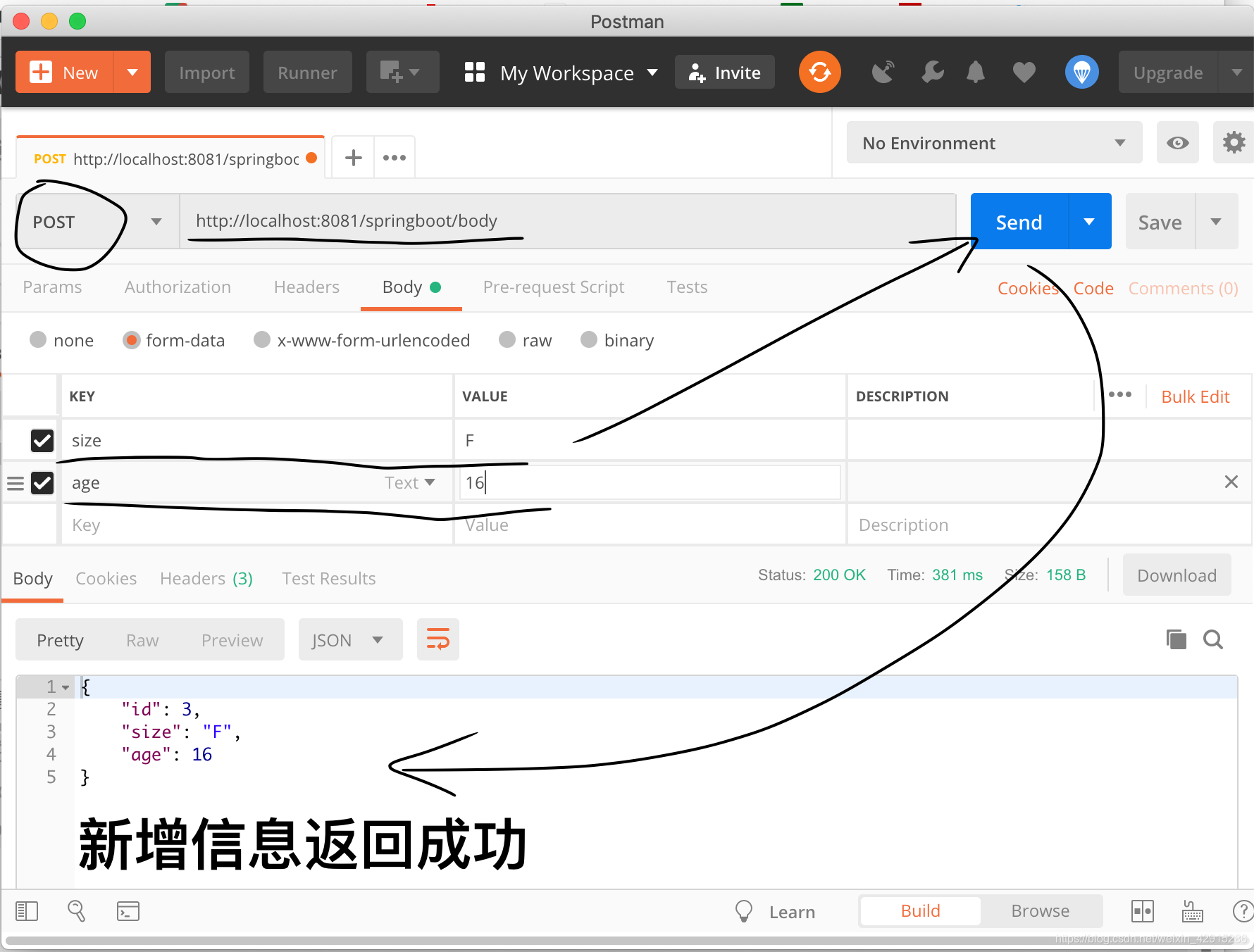Remove the age row with X
The height and width of the screenshot is (952, 1254).
coord(1231,482)
